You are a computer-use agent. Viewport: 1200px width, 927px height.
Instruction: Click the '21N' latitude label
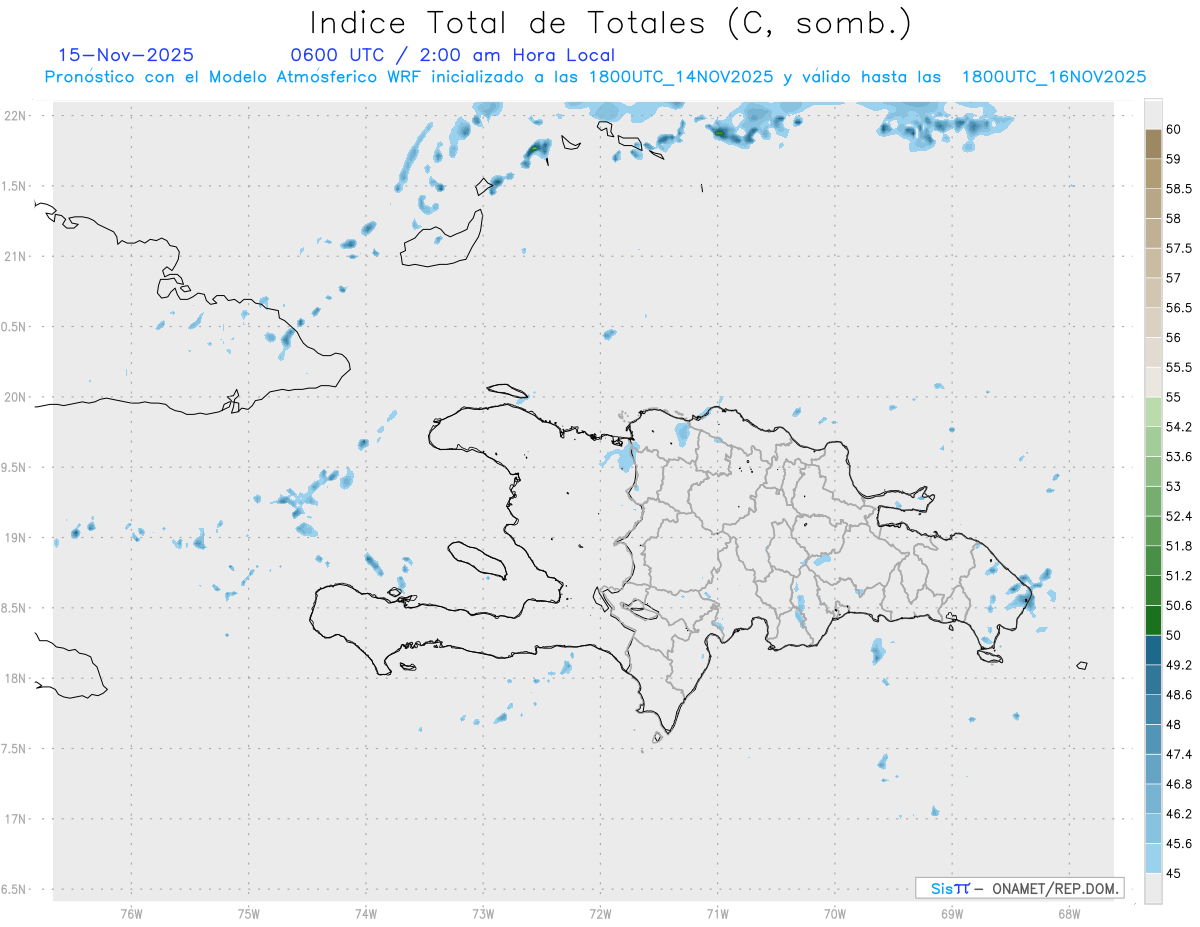pyautogui.click(x=15, y=257)
